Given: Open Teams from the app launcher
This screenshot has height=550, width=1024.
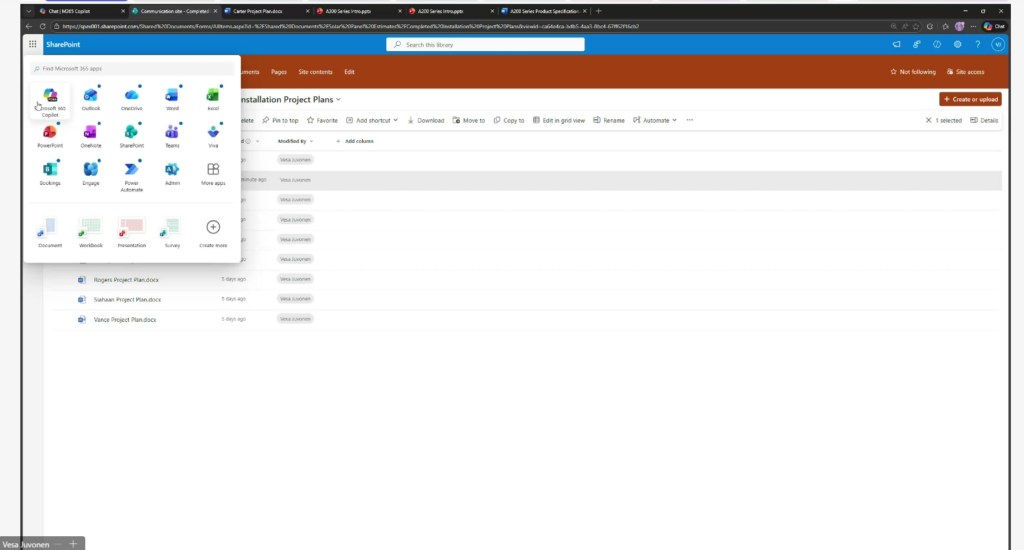Looking at the screenshot, I should pos(172,134).
